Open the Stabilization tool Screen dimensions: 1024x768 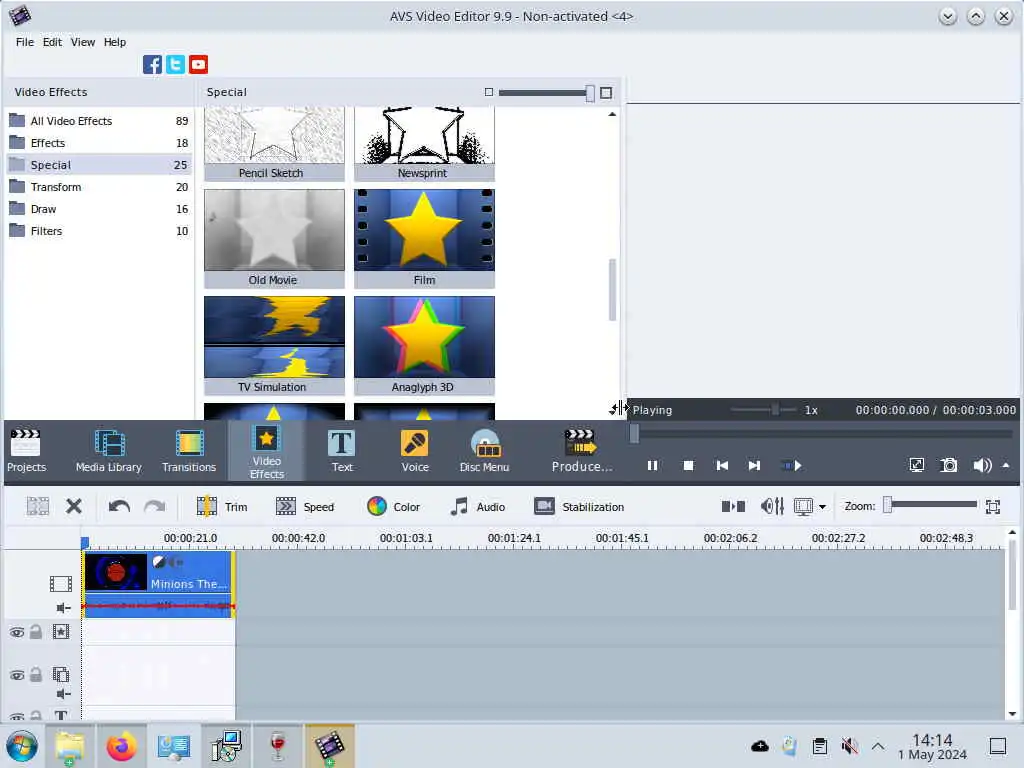pyautogui.click(x=579, y=507)
